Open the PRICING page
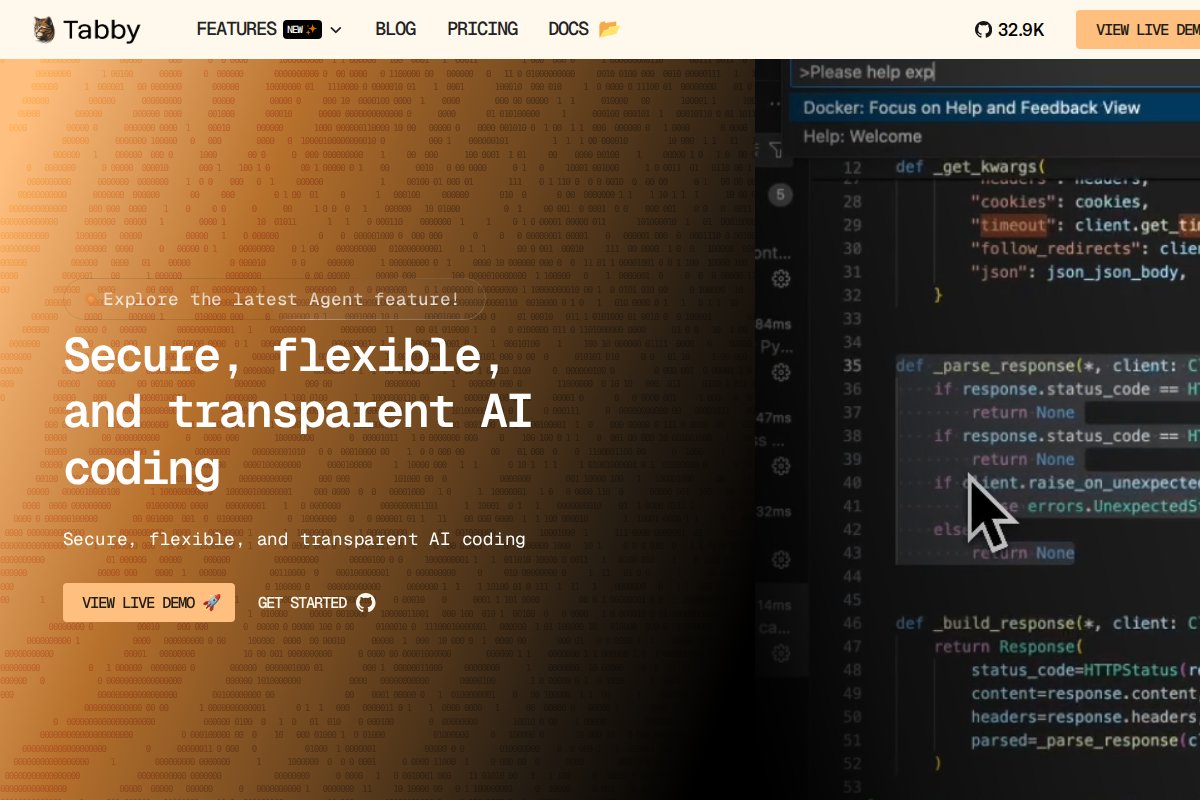Screen dimensions: 1200x800 coord(482,29)
